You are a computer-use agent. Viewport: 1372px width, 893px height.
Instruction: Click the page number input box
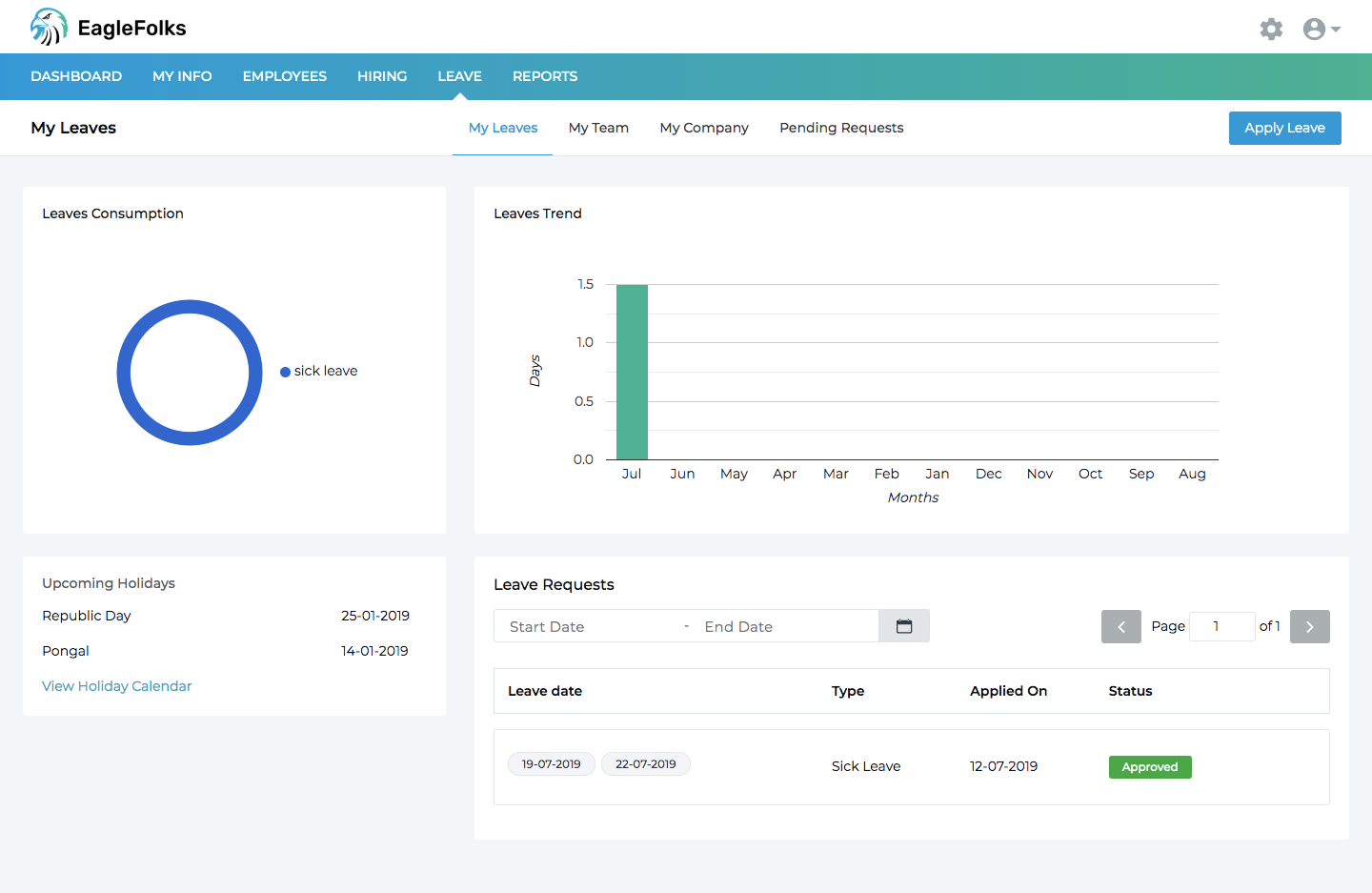(x=1222, y=626)
